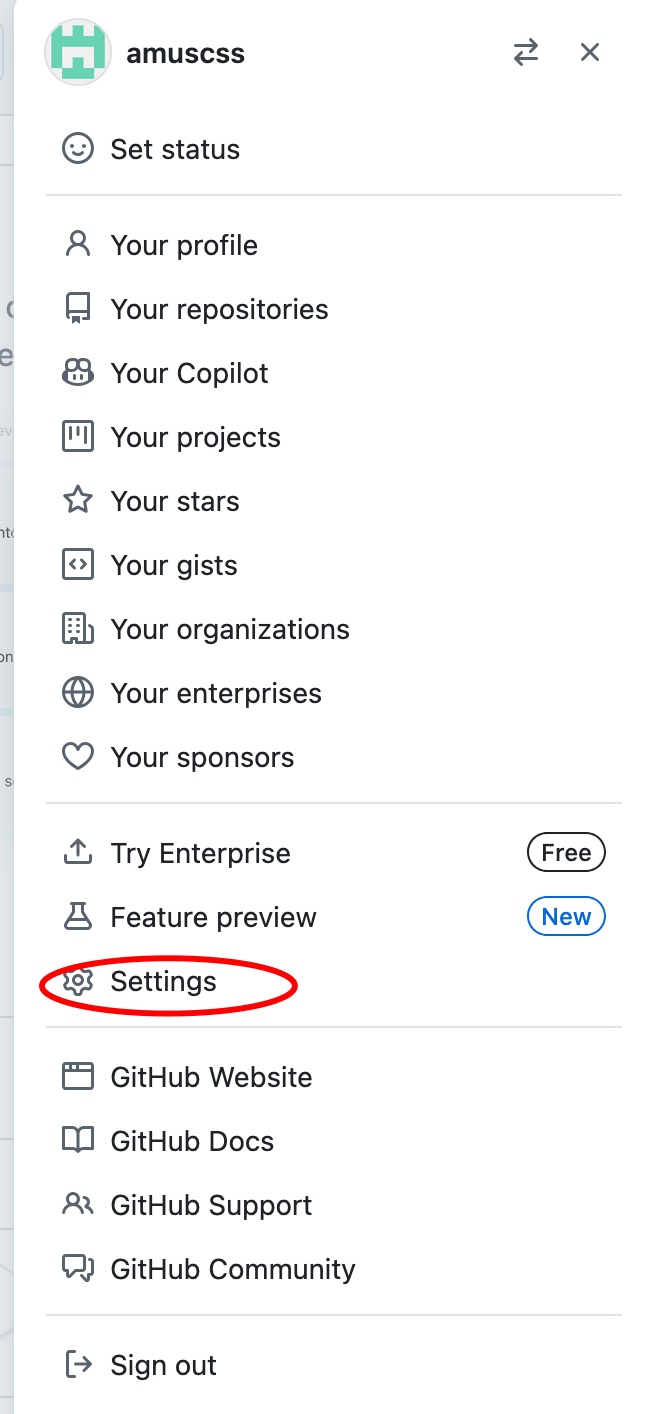
Task: Click the Set status smiley icon
Action: tap(77, 149)
